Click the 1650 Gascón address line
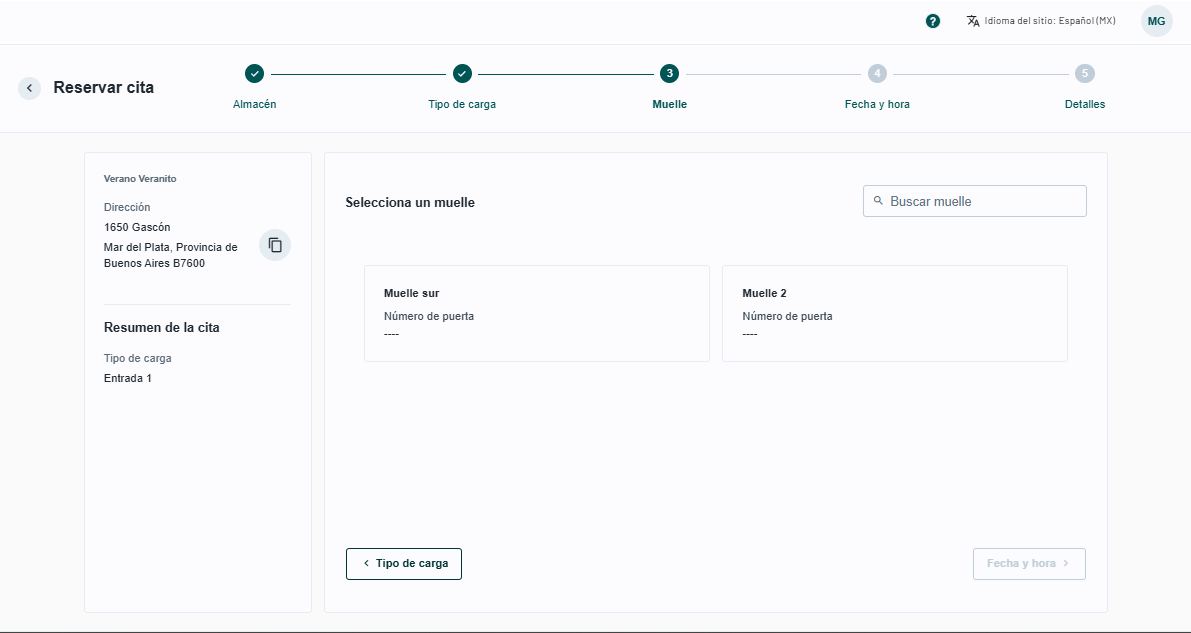This screenshot has height=633, width=1191. pos(137,226)
